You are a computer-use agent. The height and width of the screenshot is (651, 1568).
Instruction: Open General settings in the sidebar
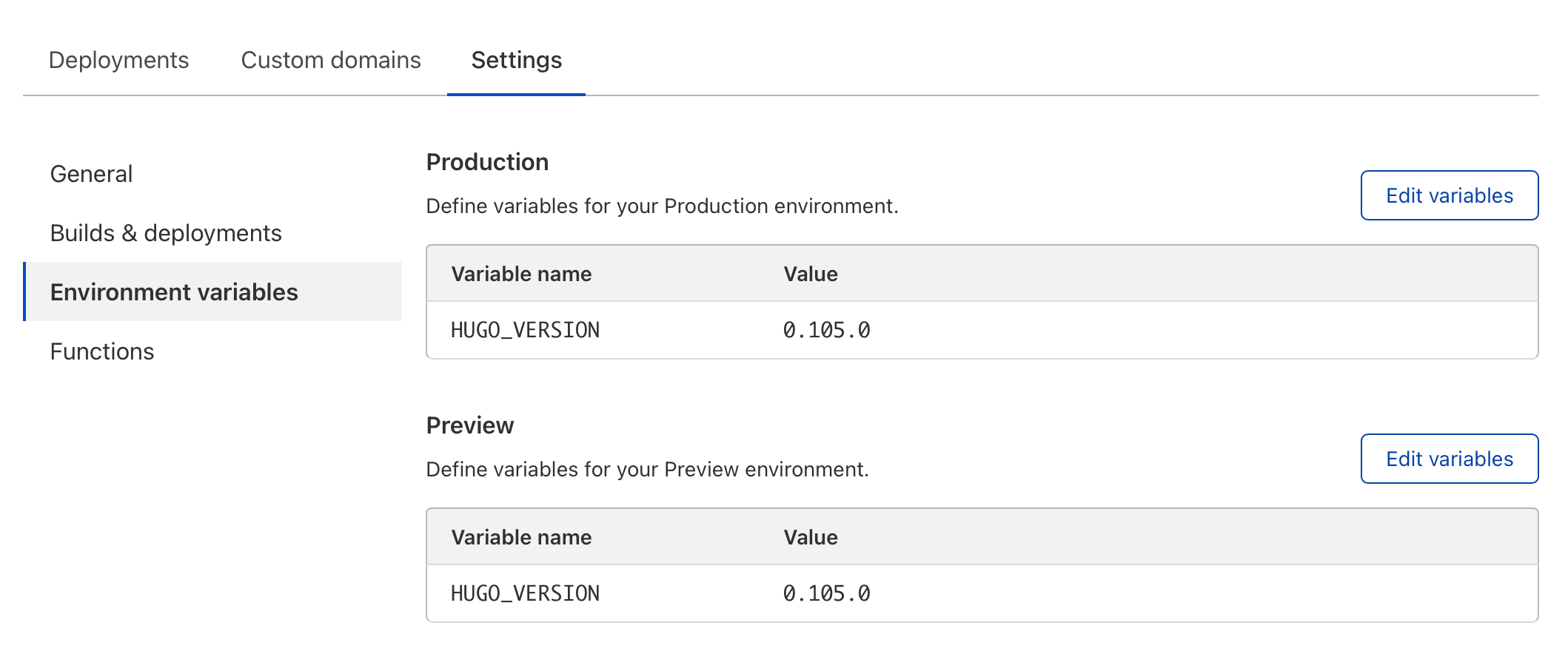(x=91, y=174)
